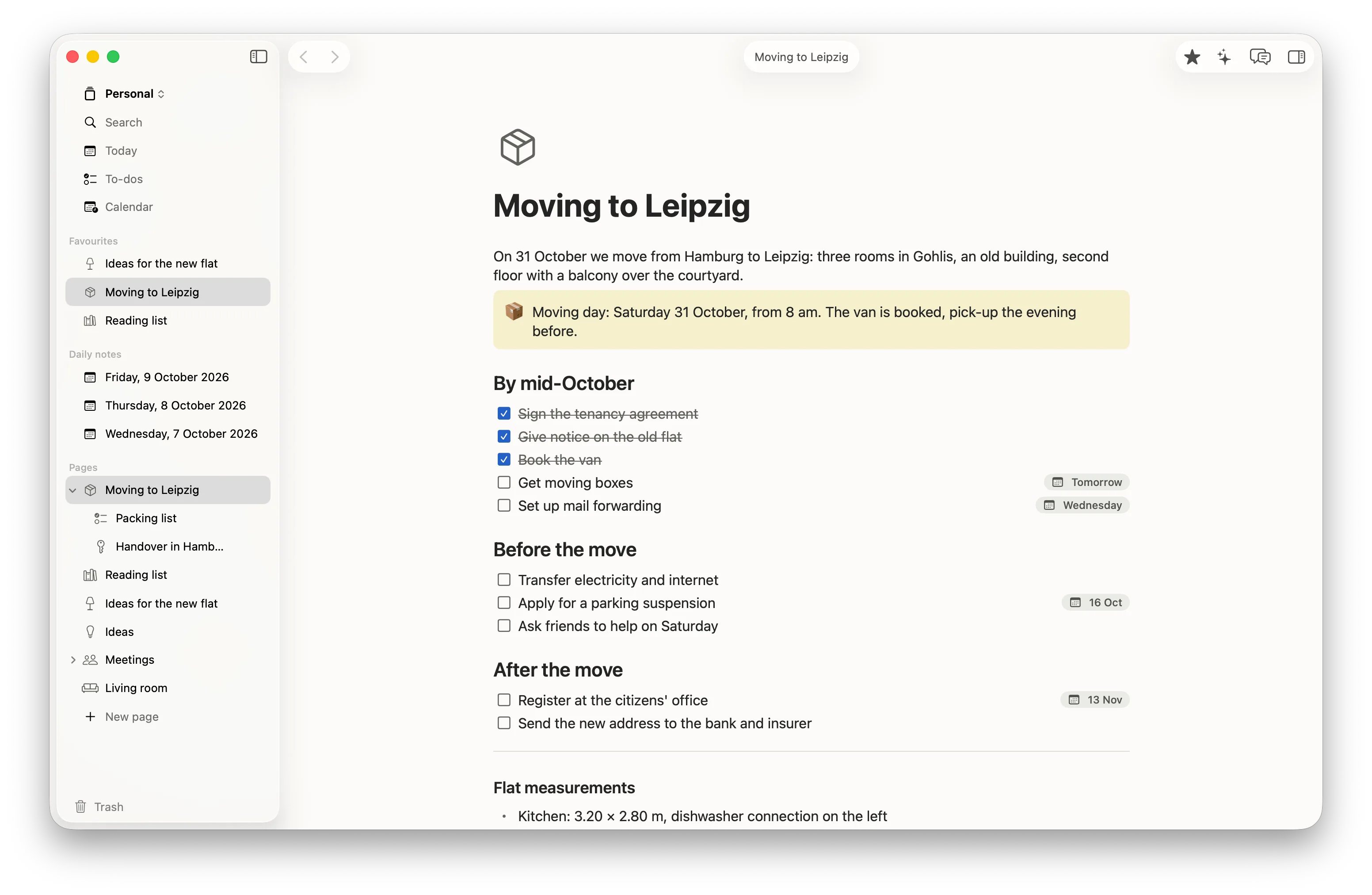Expand the Meetings page tree

[x=72, y=660]
